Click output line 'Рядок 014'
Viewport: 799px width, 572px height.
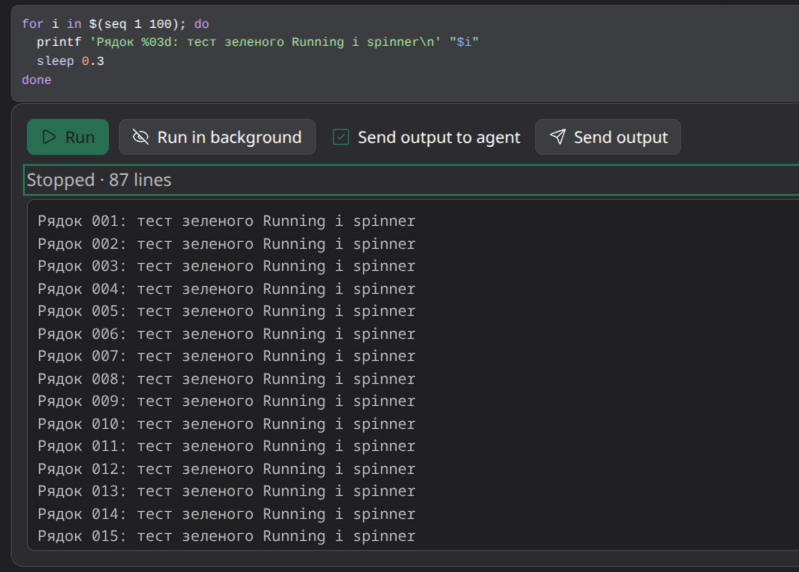point(227,514)
